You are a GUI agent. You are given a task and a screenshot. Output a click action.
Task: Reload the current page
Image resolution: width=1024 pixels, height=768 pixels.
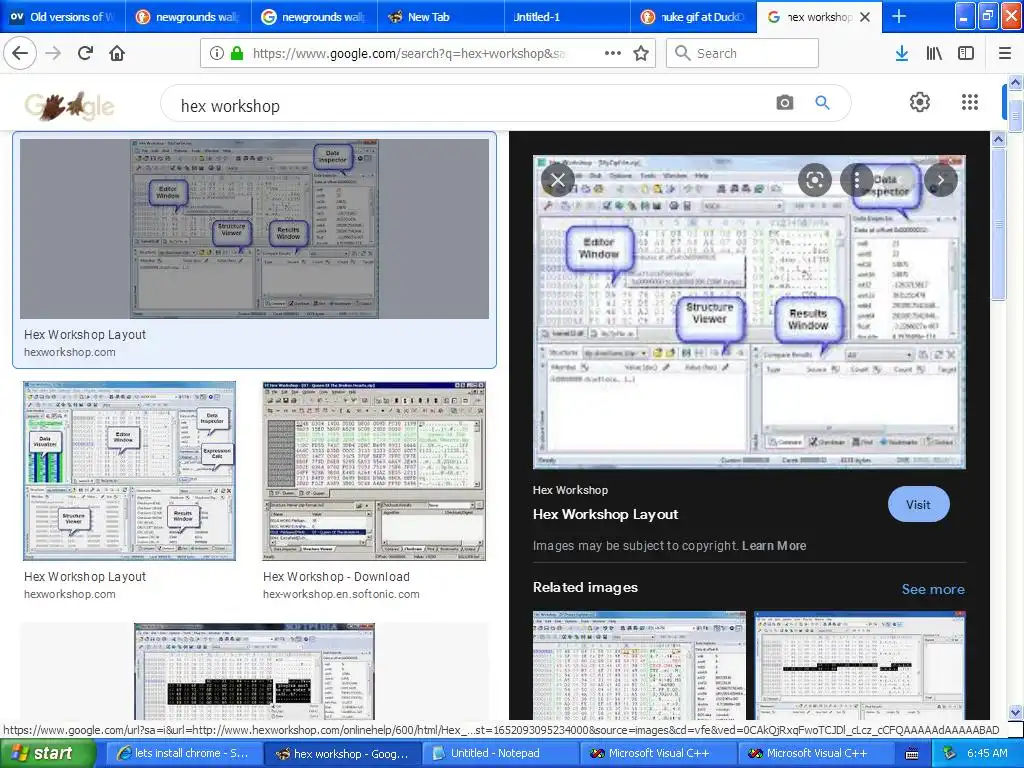pos(85,53)
